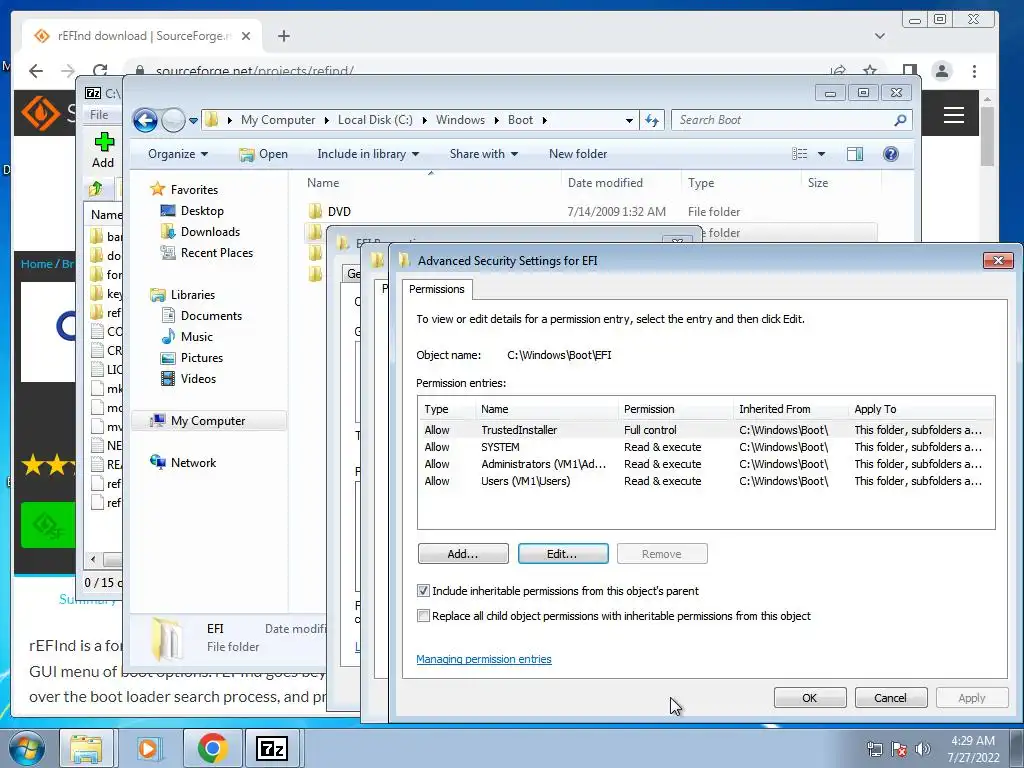Expand breadcrumb arrow after Windows
The width and height of the screenshot is (1024, 768).
click(497, 120)
